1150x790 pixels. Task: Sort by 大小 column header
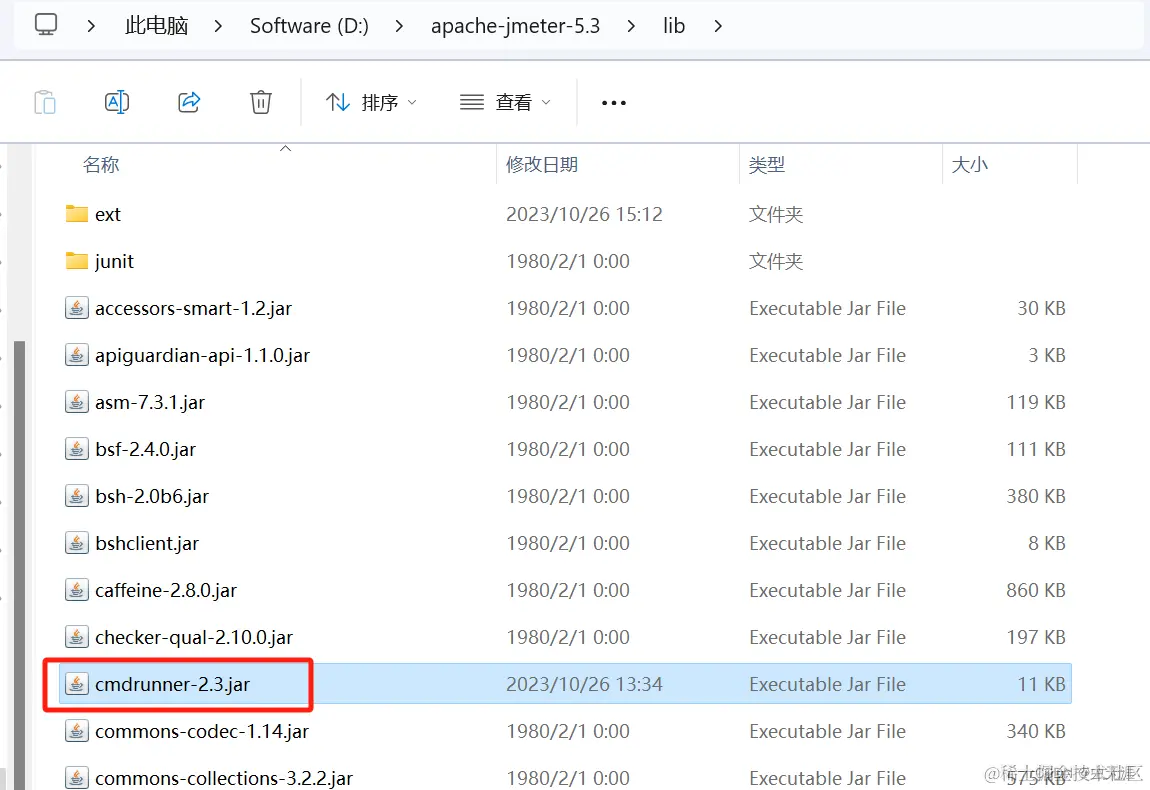pos(969,164)
